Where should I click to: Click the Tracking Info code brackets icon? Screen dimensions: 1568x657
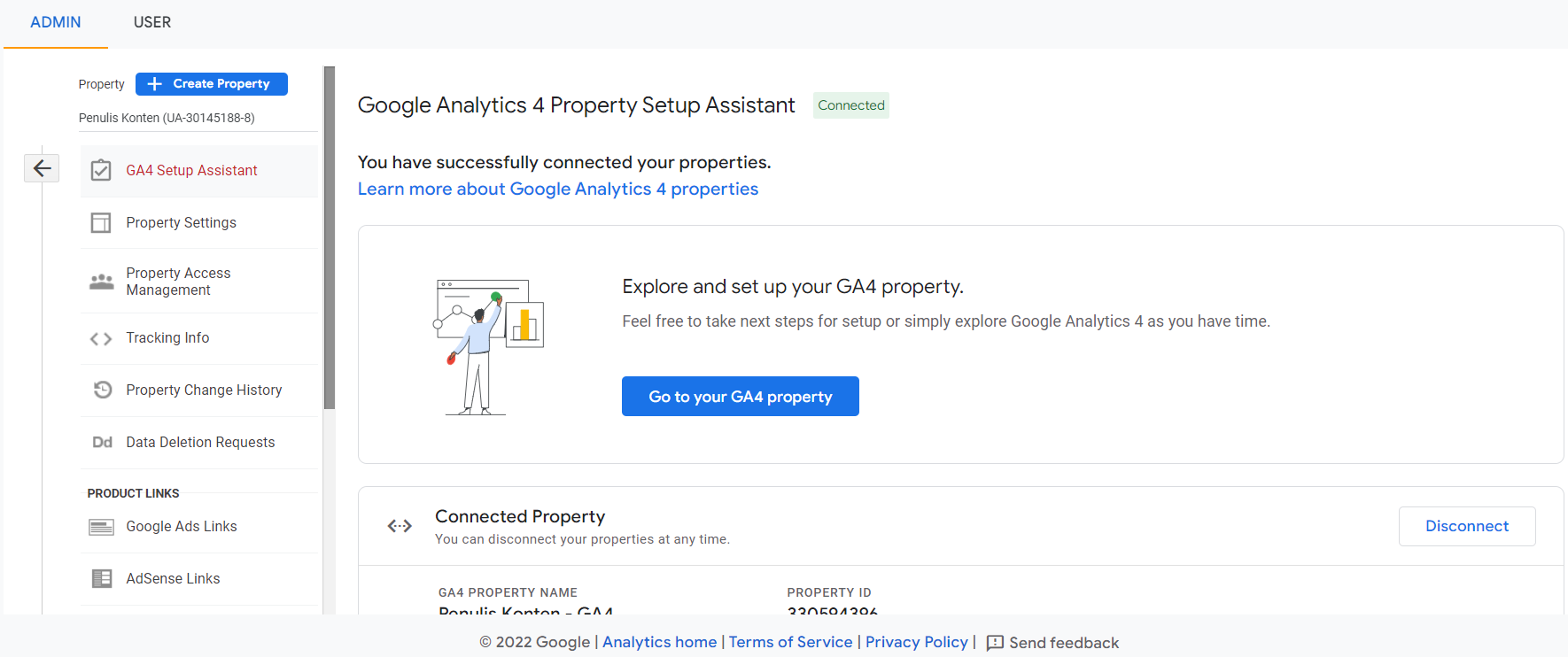coord(101,338)
